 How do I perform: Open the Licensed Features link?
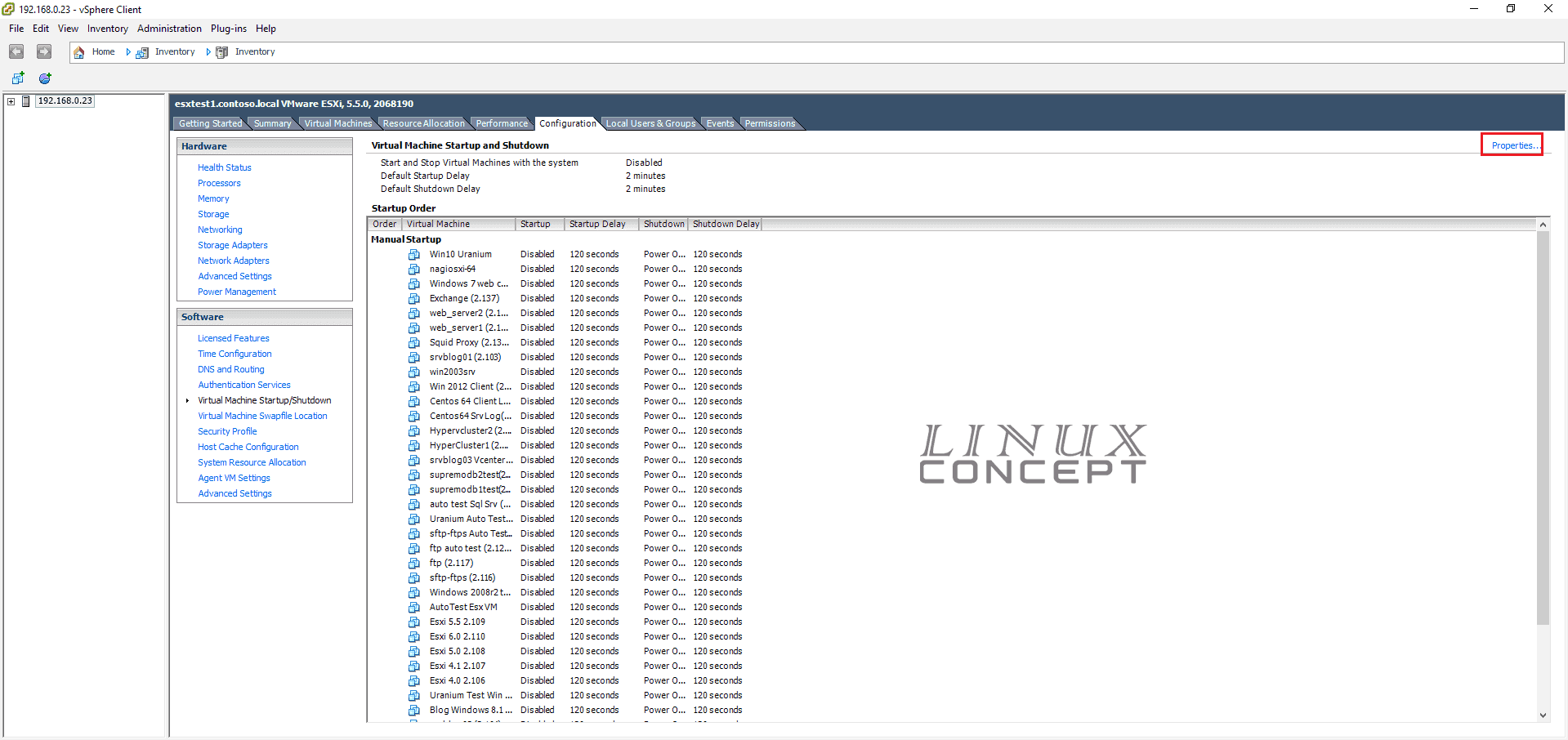[234, 338]
